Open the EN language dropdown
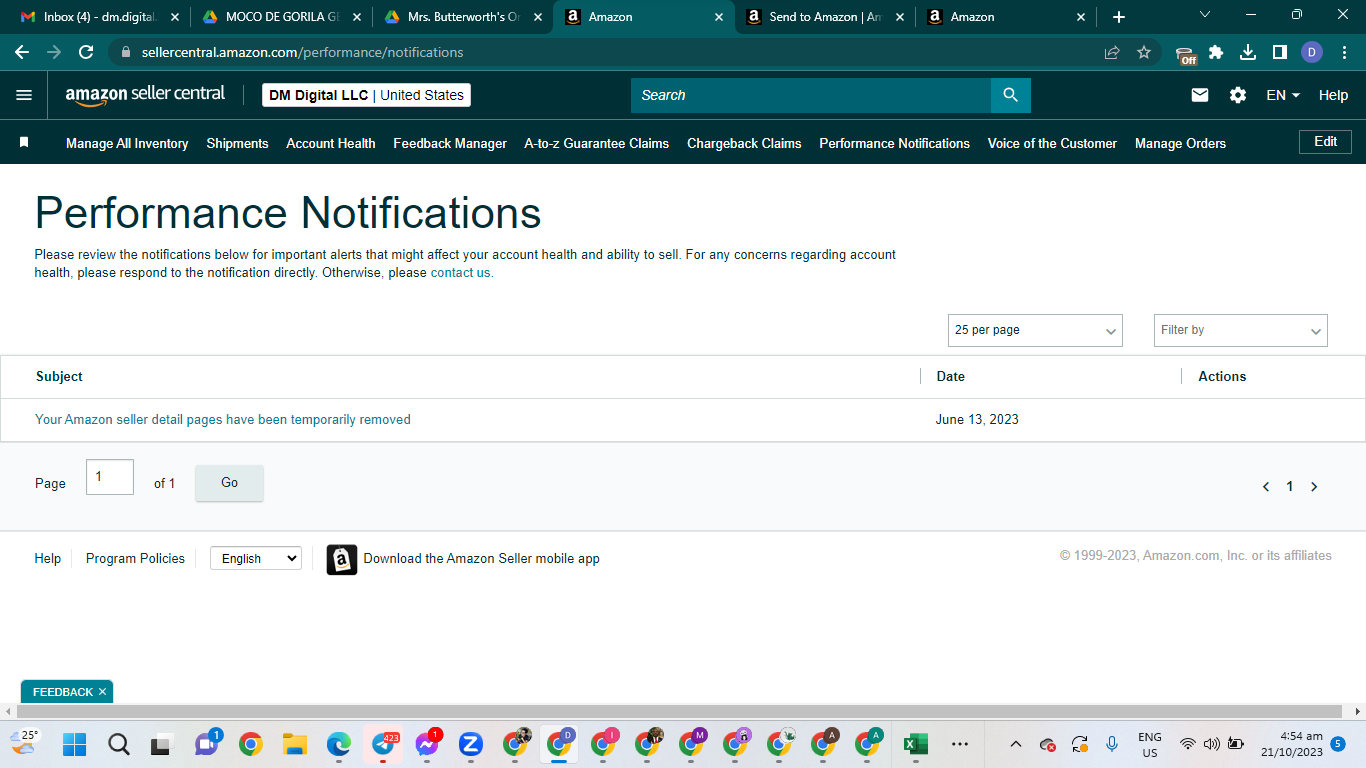1366x768 pixels. coord(1283,95)
